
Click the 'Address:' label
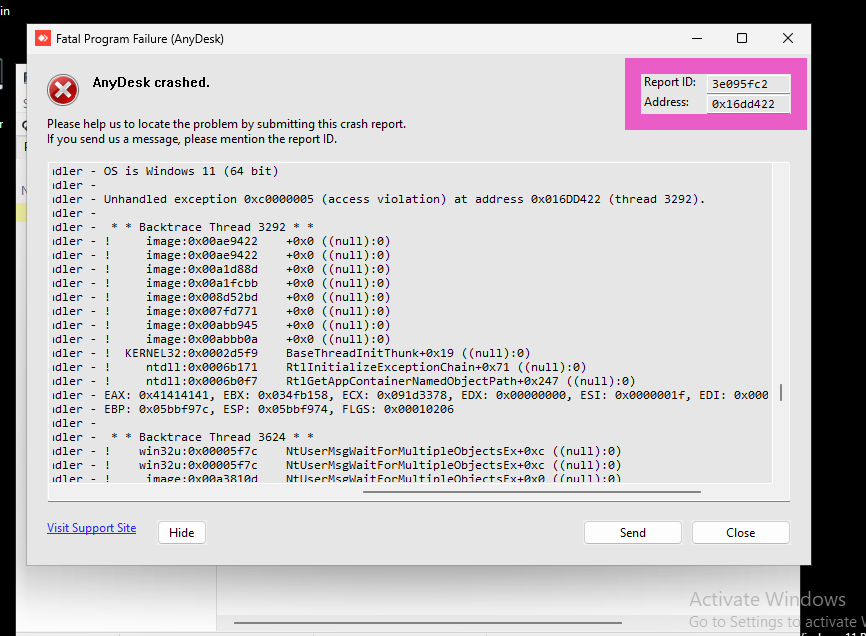(x=666, y=102)
